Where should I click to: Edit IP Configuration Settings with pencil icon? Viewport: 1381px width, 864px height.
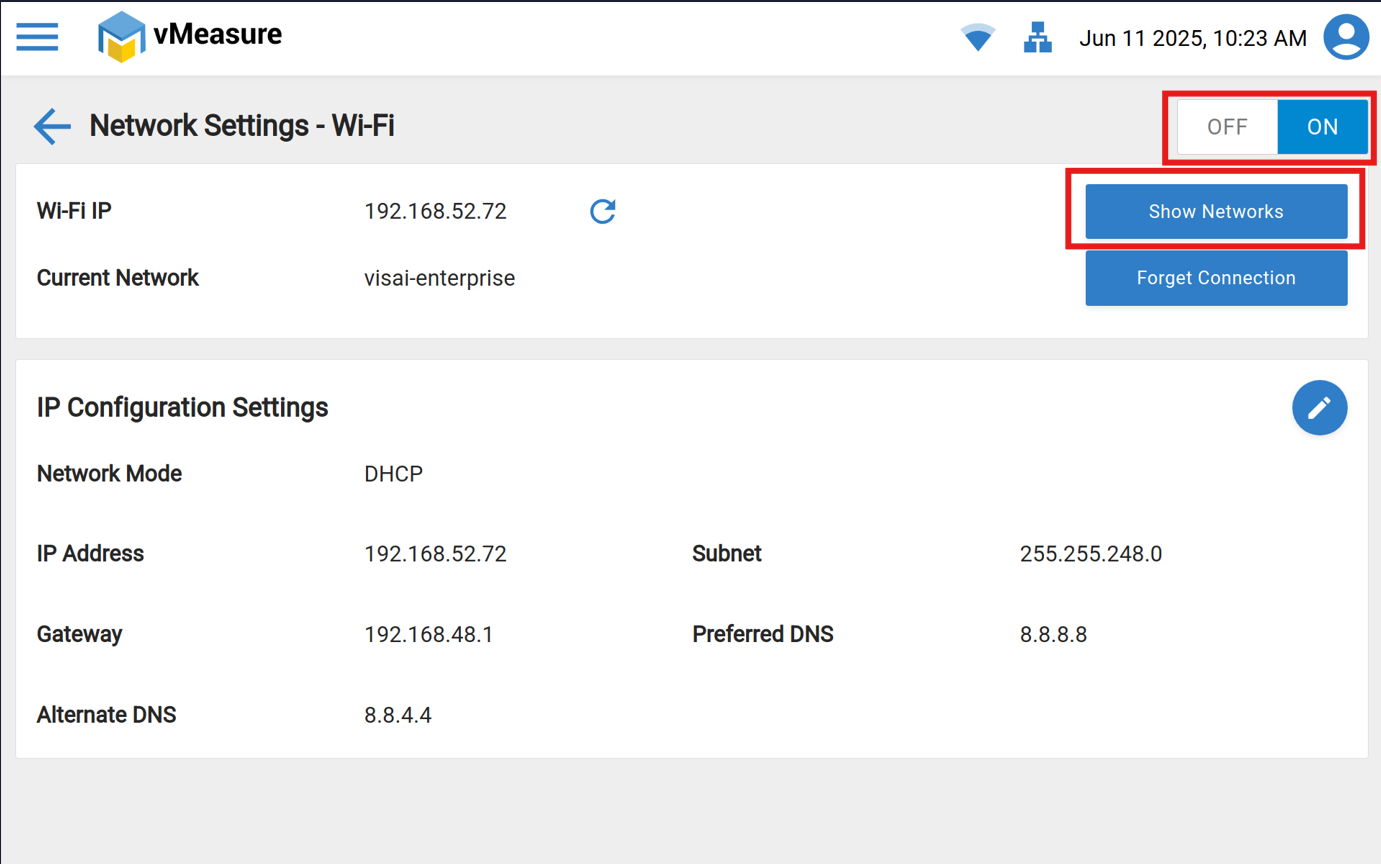[1319, 408]
